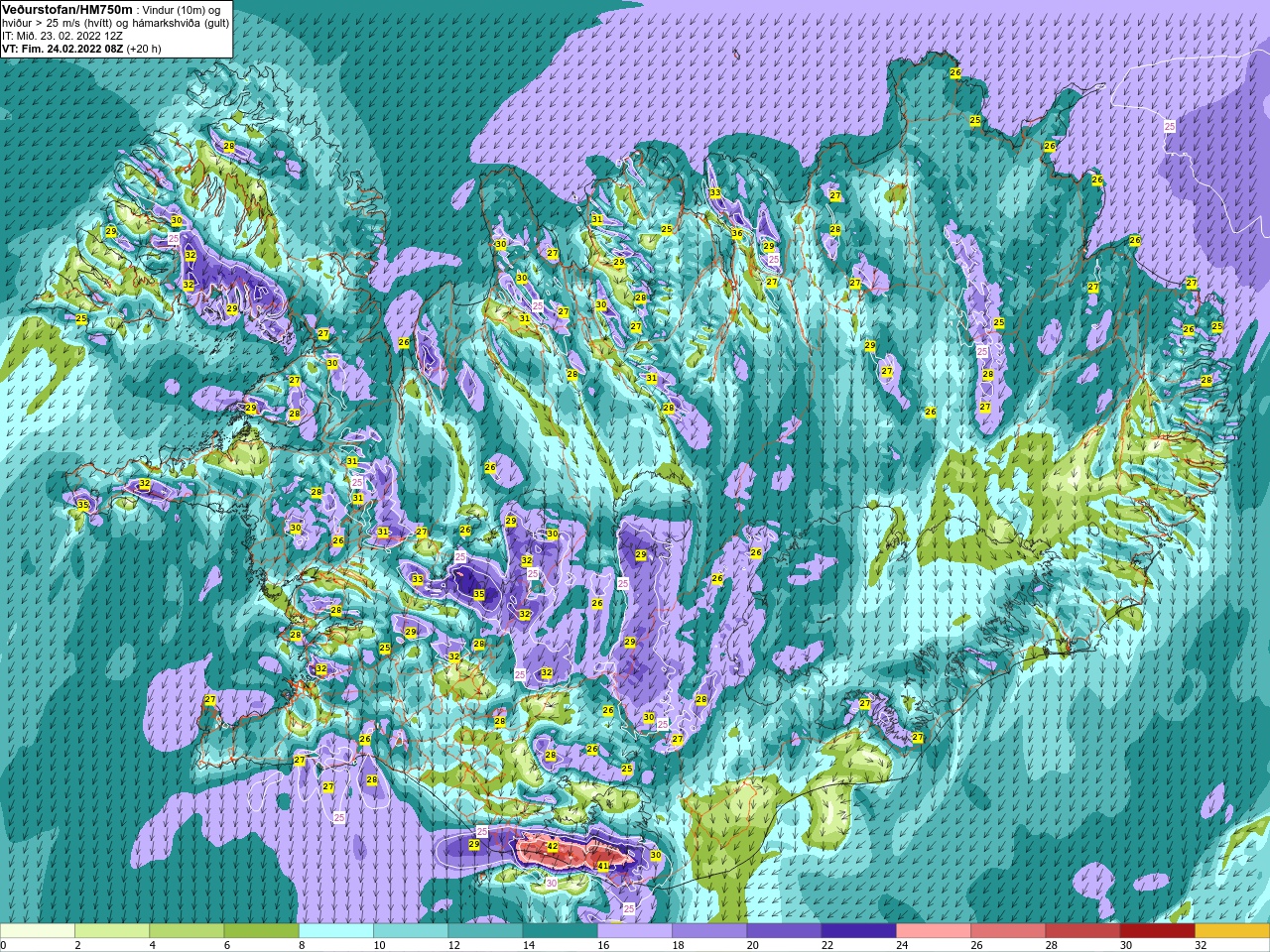This screenshot has height=952, width=1270.
Task: Pick the orange-yellow above-32 m/s legend swatch
Action: pos(1232,931)
